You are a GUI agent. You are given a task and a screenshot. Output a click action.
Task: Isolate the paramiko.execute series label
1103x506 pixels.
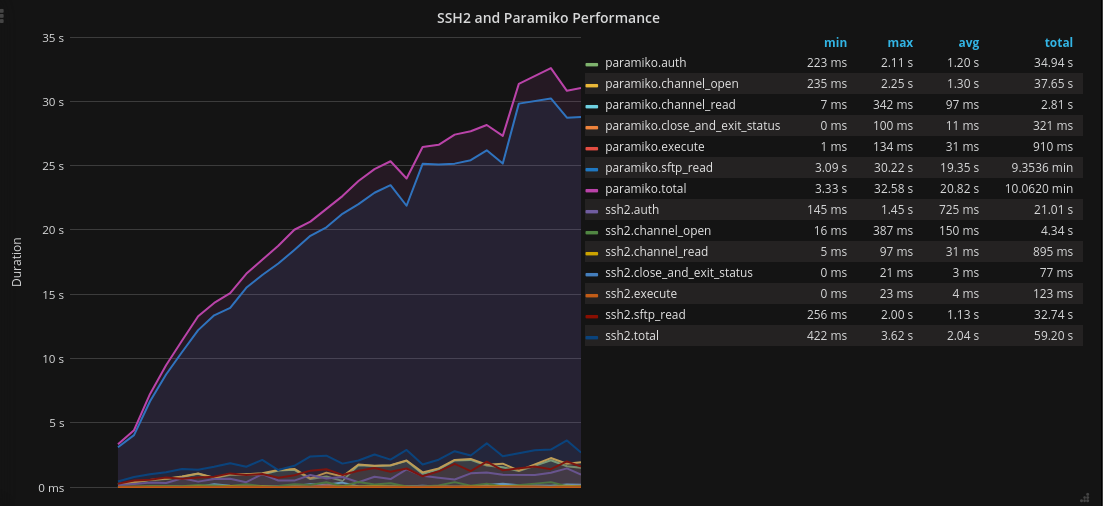coord(648,147)
